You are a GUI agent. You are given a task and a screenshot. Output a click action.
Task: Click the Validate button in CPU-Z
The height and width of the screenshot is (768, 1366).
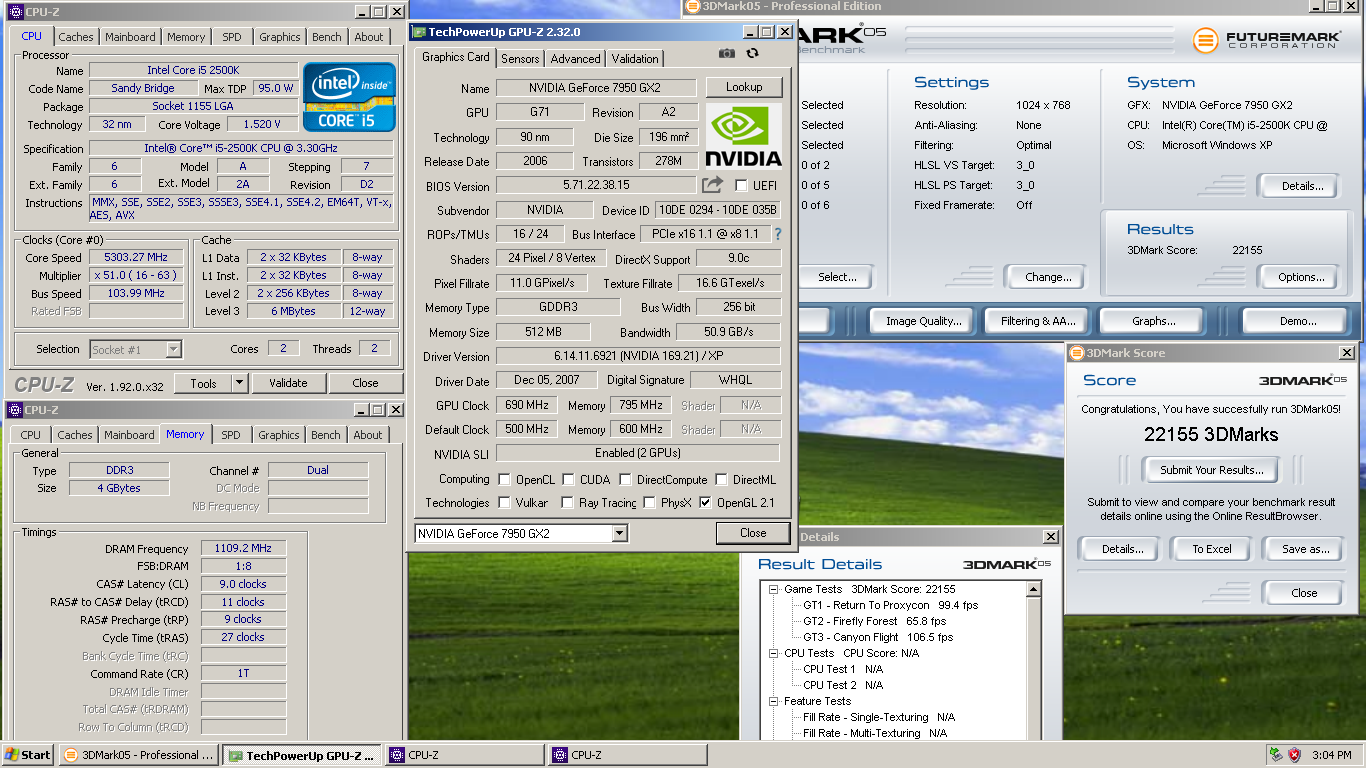pyautogui.click(x=288, y=383)
